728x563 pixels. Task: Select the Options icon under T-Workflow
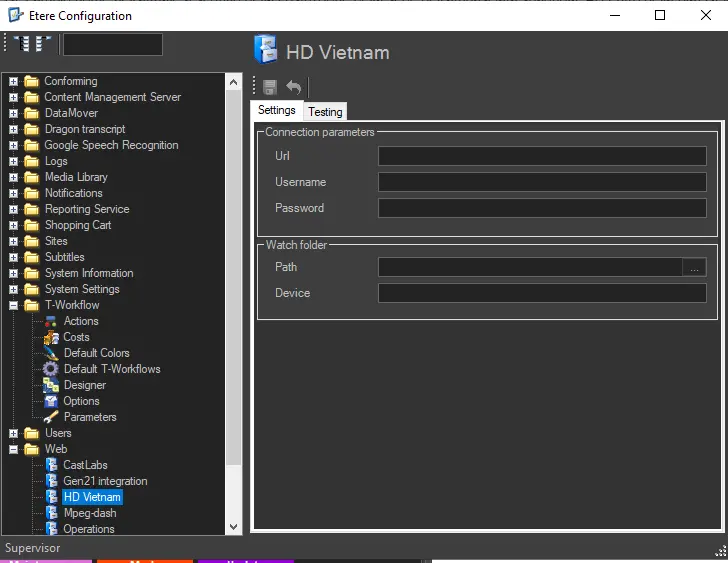click(x=51, y=401)
